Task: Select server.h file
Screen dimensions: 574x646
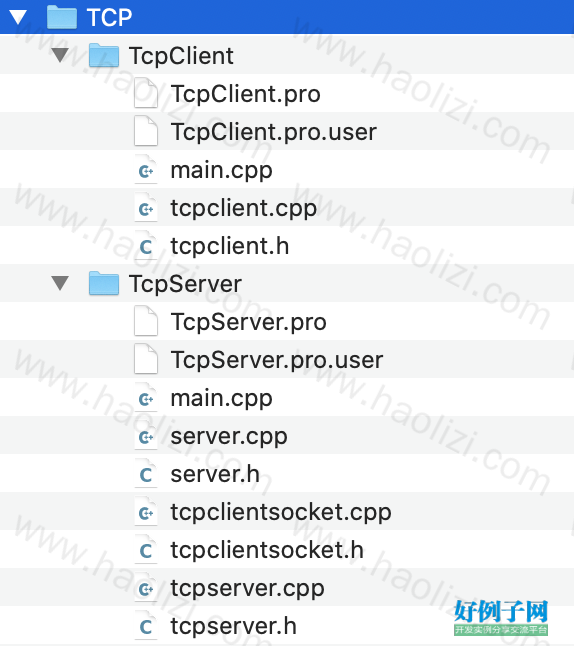Action: pos(287,474)
